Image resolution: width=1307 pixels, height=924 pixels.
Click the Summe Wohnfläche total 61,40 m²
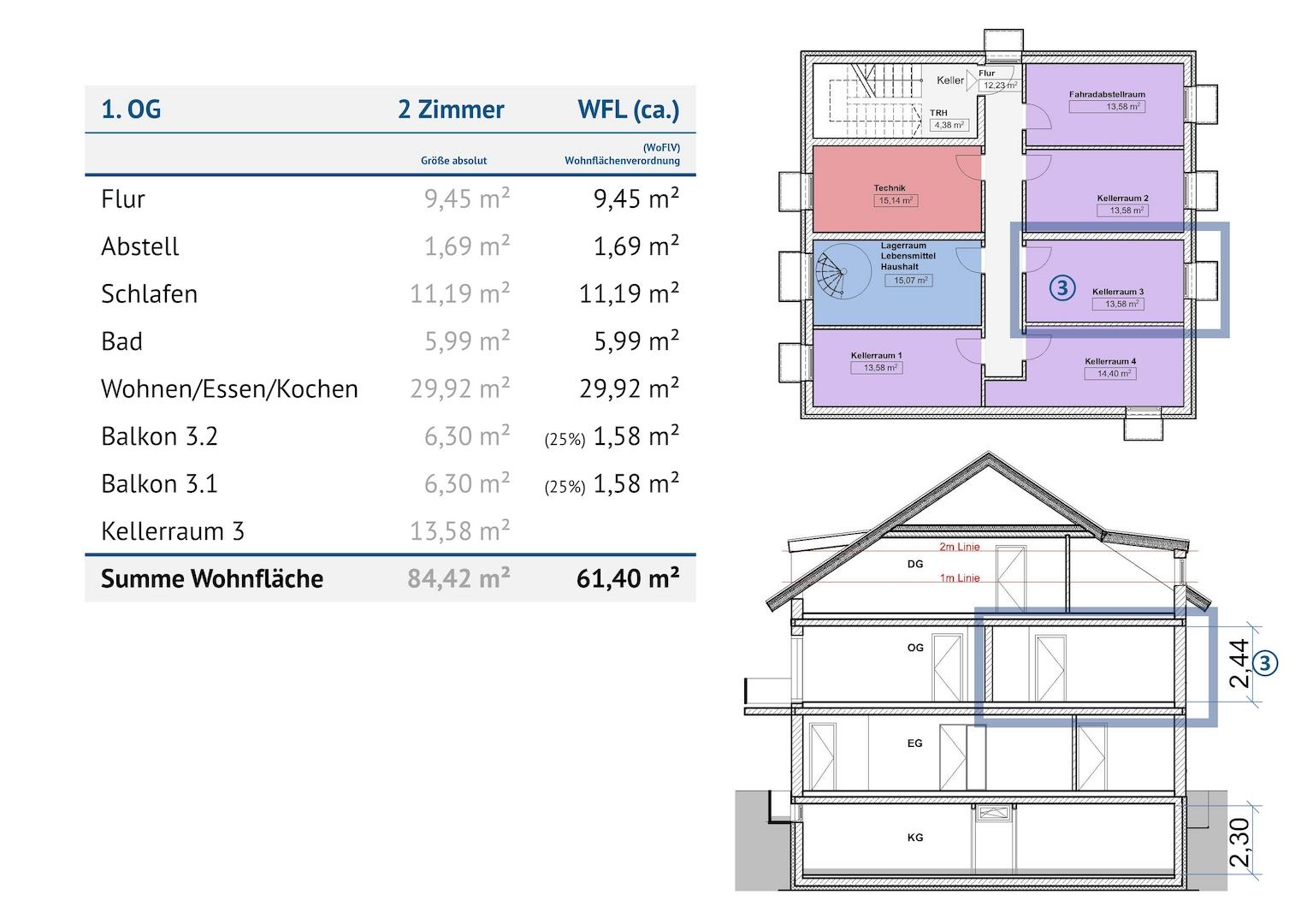628,578
